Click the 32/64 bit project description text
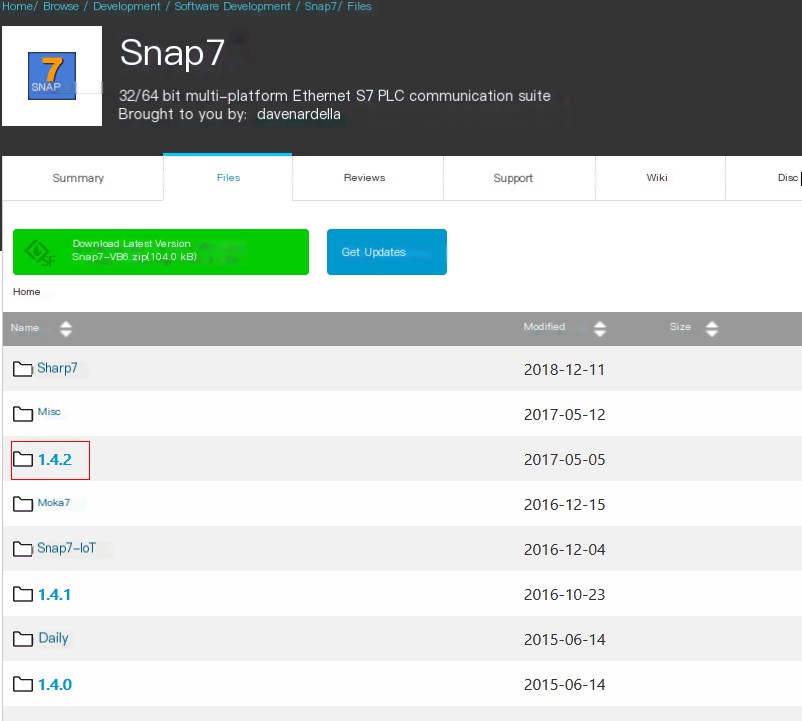Image resolution: width=802 pixels, height=721 pixels. 335,96
